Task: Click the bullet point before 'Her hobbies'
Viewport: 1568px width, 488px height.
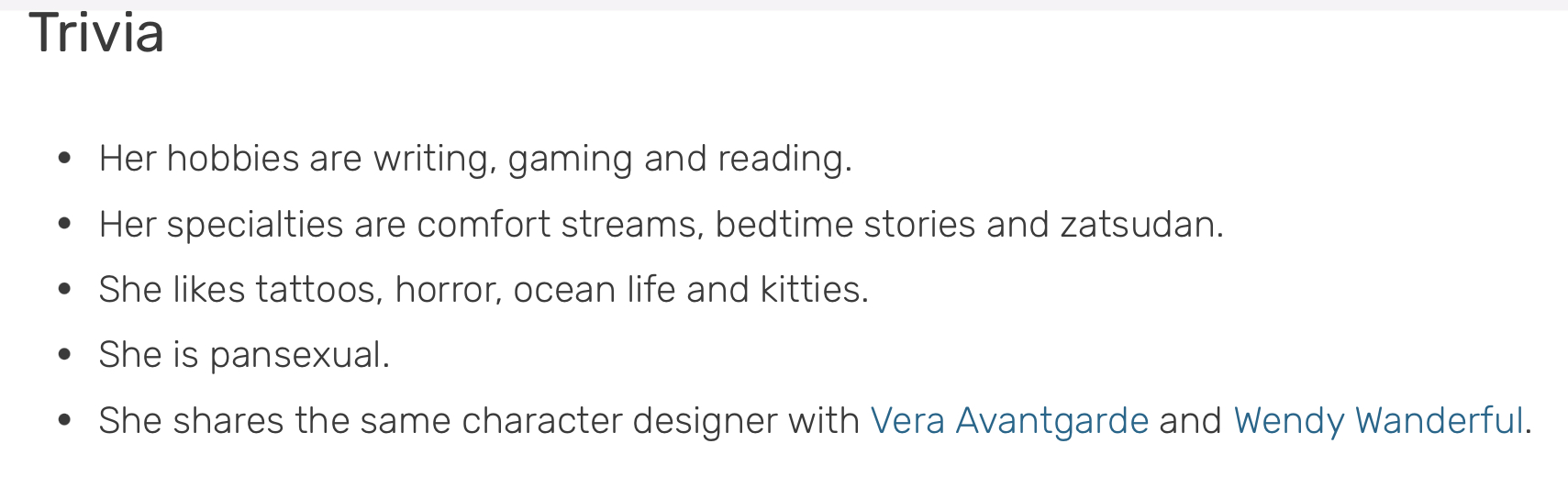Action: point(64,159)
